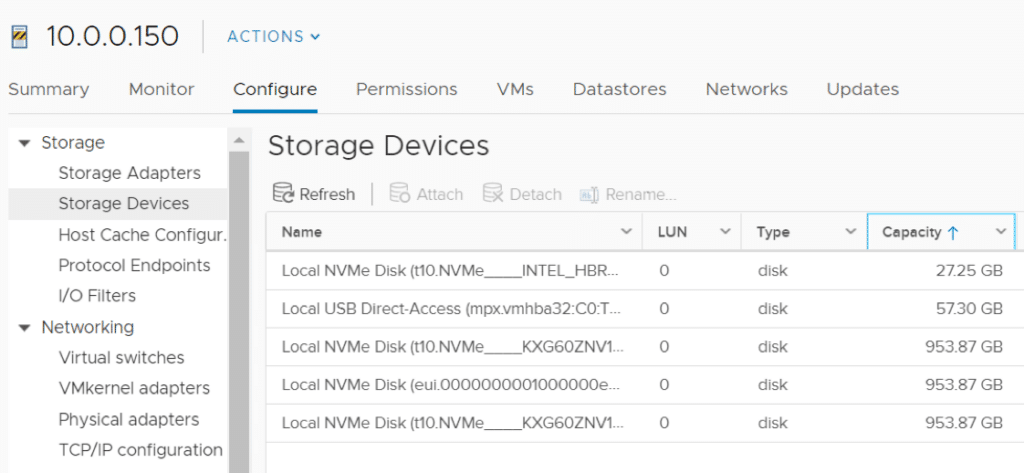
Task: Switch to the Monitor tab
Action: [161, 90]
